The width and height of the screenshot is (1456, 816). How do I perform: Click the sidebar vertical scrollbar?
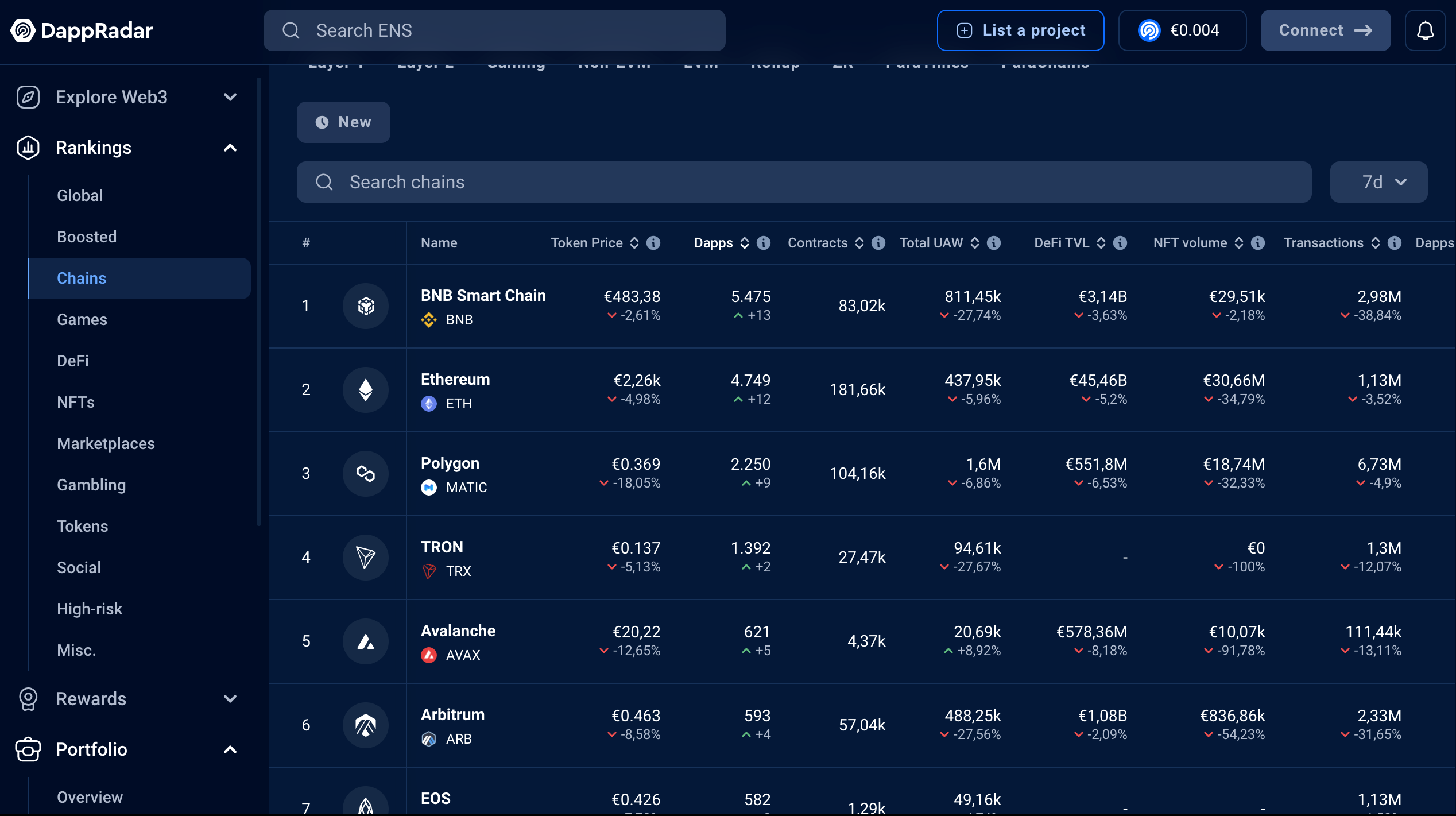pyautogui.click(x=259, y=301)
